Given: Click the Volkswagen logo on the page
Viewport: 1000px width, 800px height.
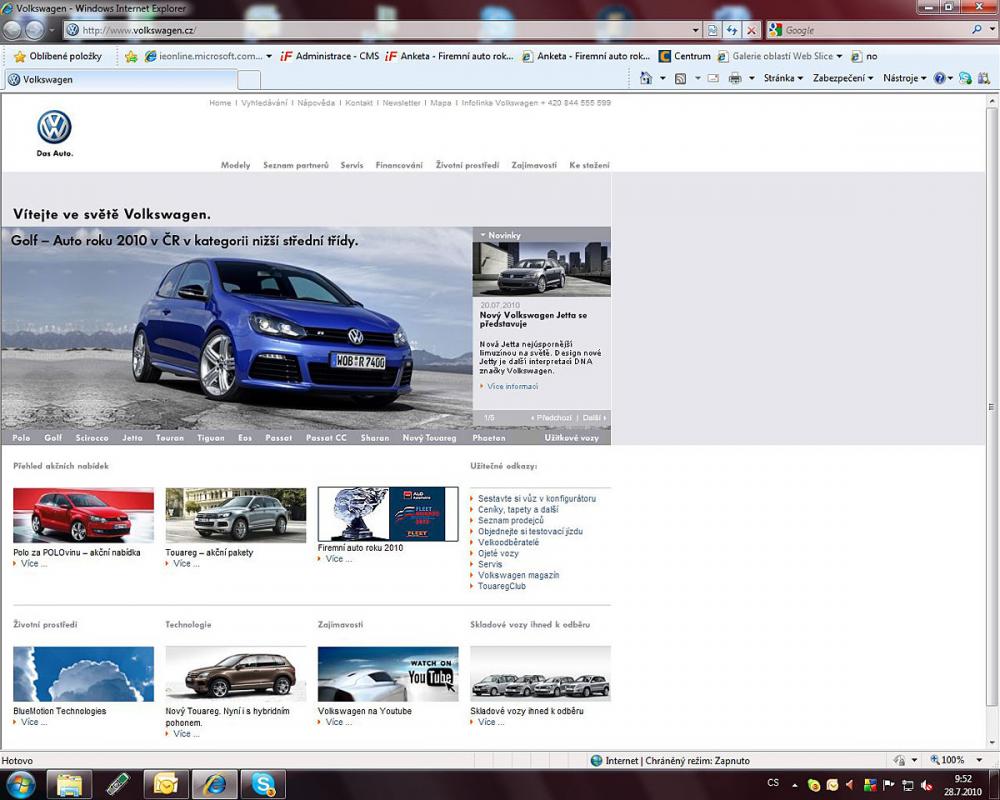Looking at the screenshot, I should [x=54, y=127].
